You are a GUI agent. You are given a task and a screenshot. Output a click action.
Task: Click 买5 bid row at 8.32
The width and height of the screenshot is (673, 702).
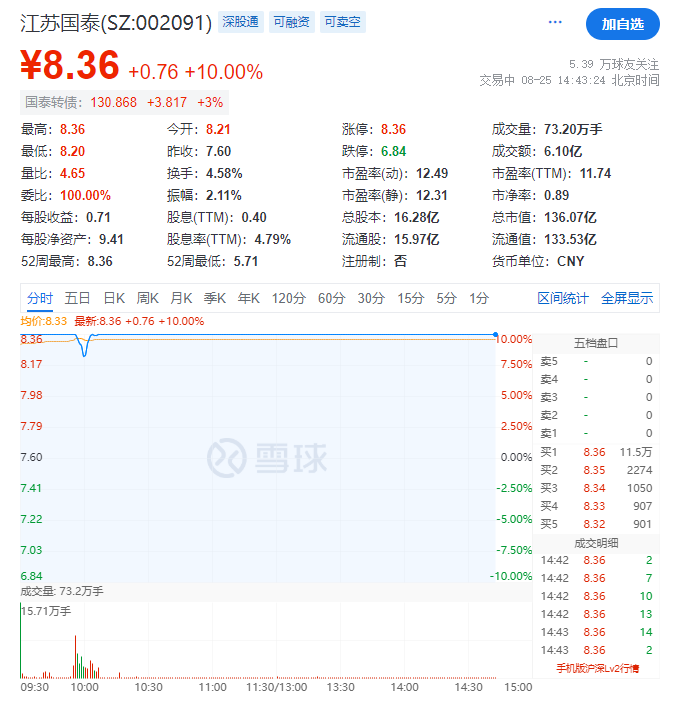coord(596,524)
